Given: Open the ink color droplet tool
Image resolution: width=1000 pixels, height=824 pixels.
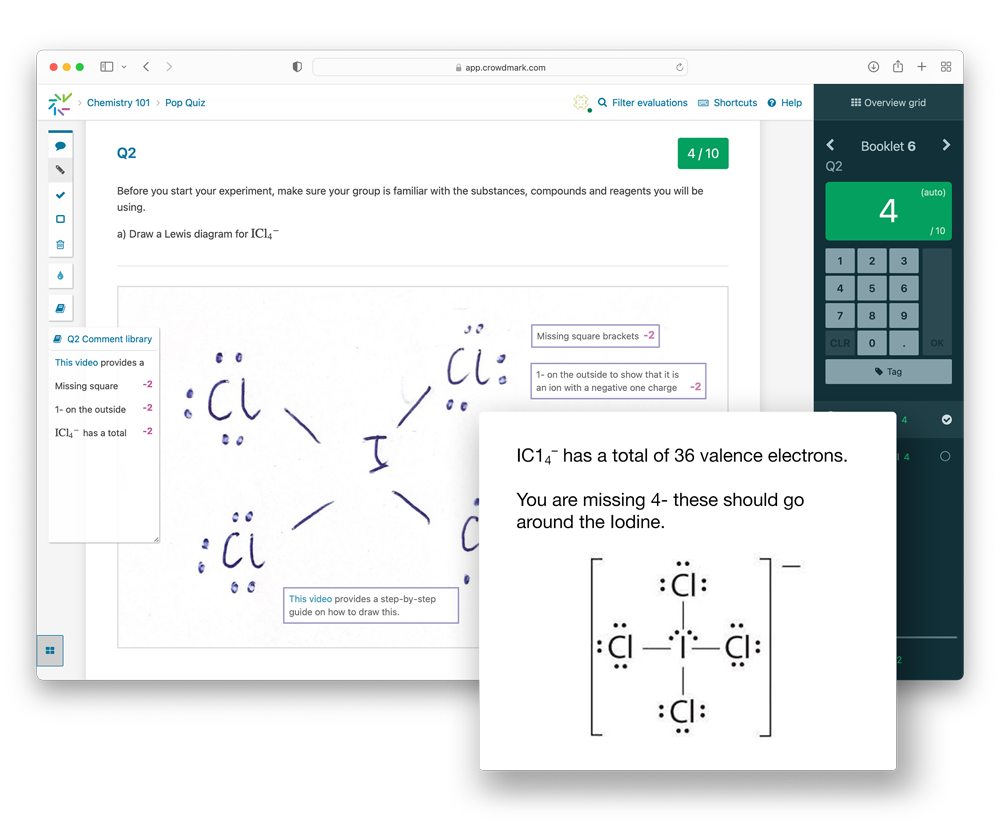Looking at the screenshot, I should [60, 275].
